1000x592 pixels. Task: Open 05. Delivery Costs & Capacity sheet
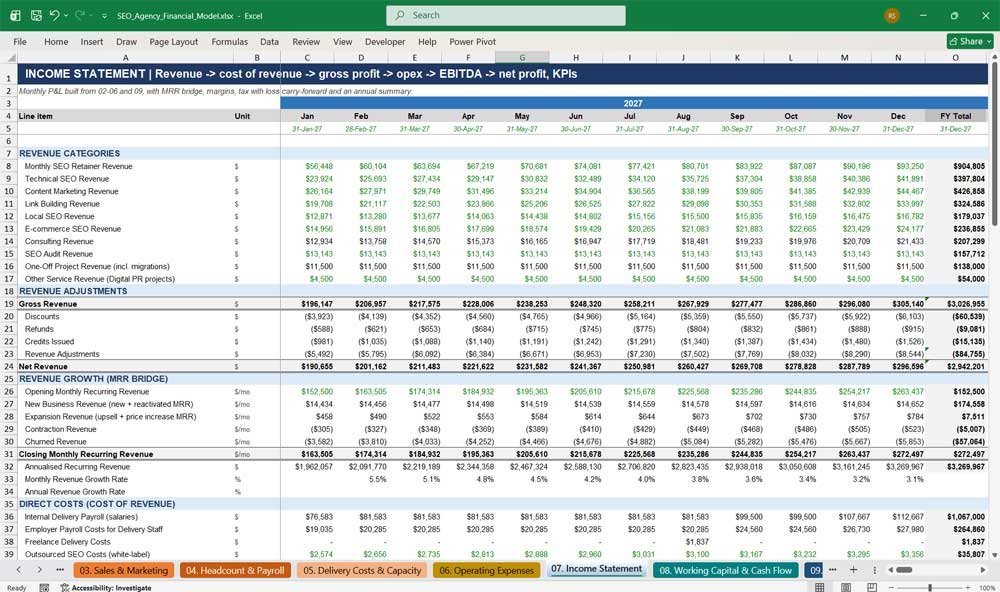362,570
